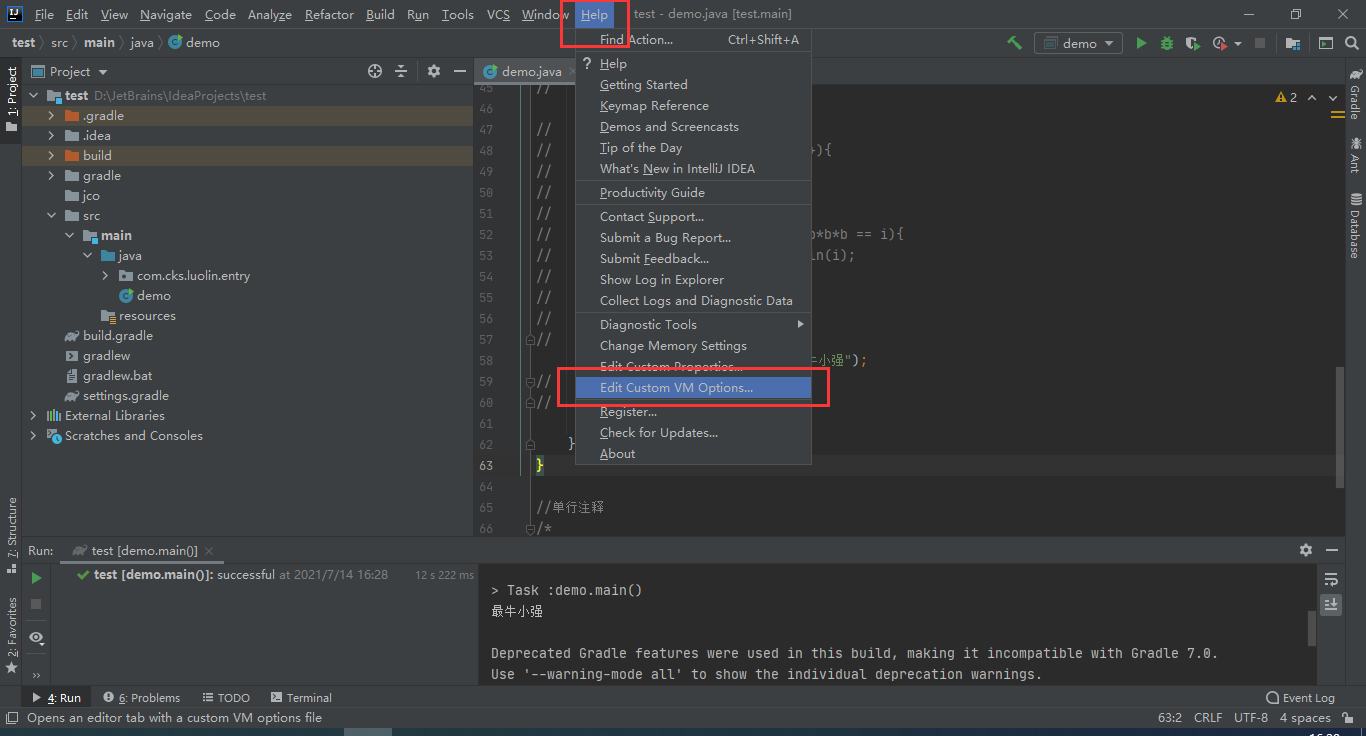Choose Check for Updates in Help menu

(x=658, y=433)
